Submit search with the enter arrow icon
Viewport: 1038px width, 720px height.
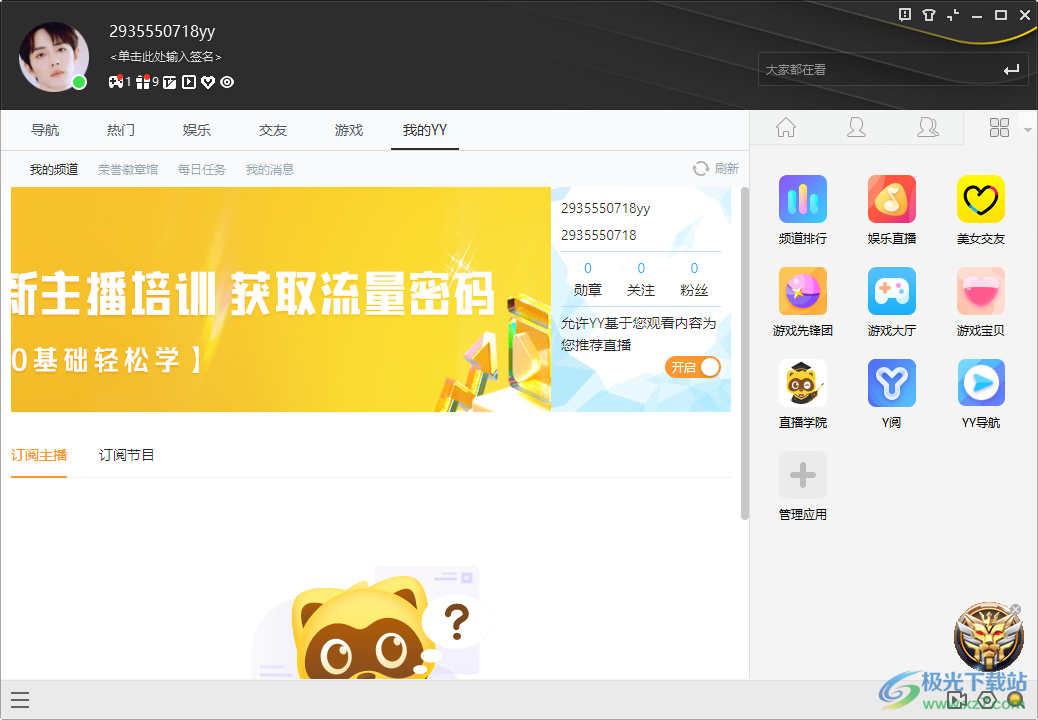tap(1011, 69)
